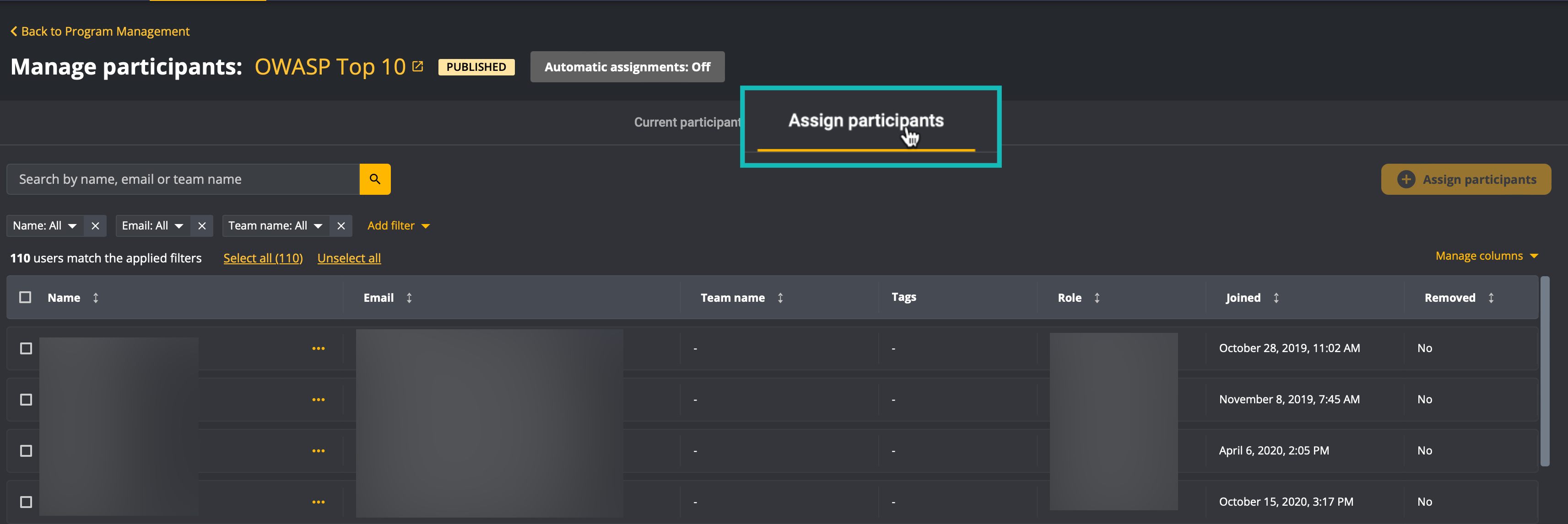Check the second participant row's checkbox
Screen dimensions: 1568x524
(25, 399)
